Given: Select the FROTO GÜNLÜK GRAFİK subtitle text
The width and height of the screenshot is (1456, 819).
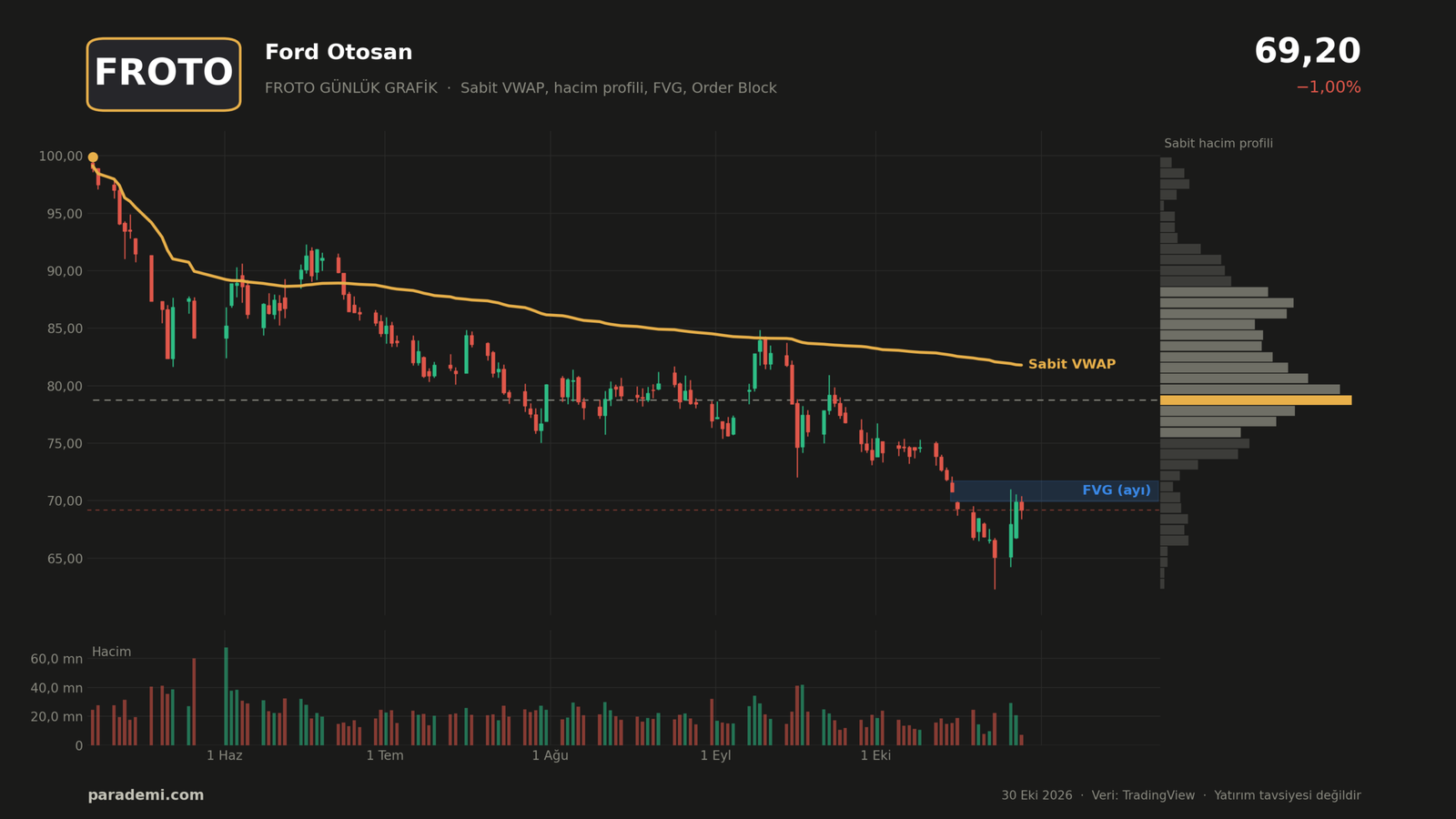Looking at the screenshot, I should [350, 87].
